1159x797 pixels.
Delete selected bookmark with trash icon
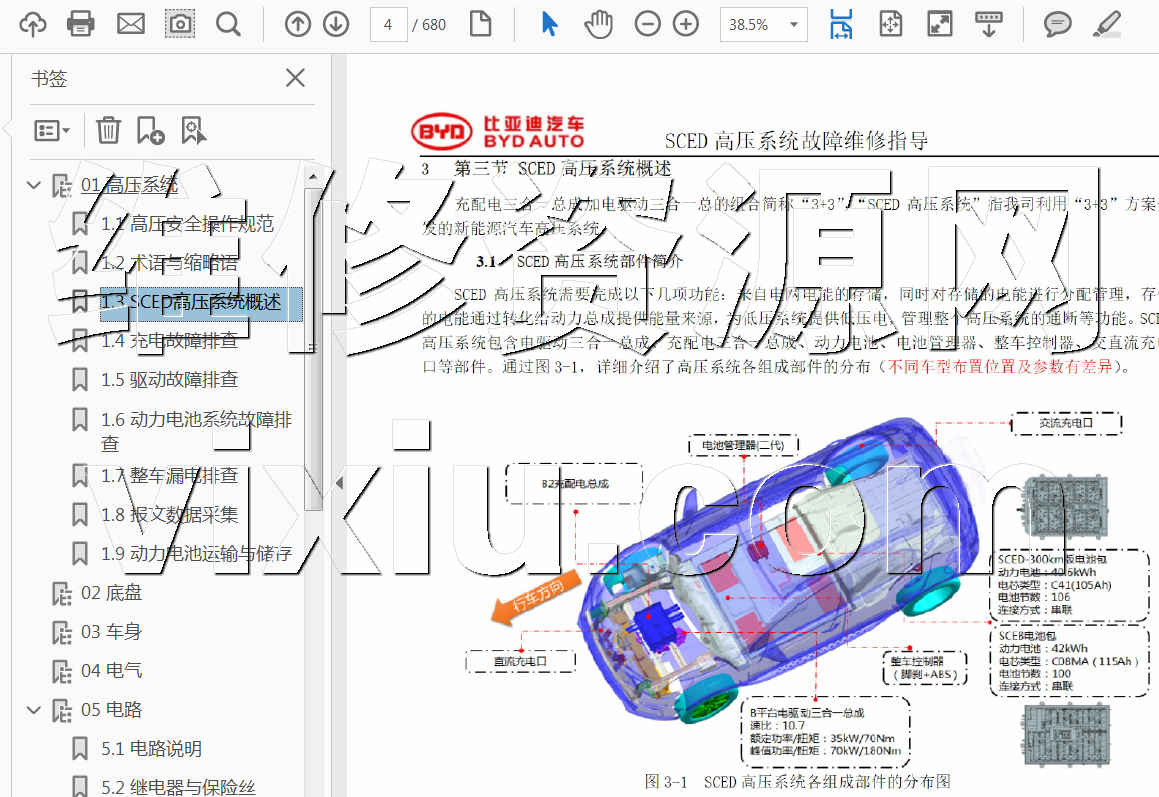(108, 129)
